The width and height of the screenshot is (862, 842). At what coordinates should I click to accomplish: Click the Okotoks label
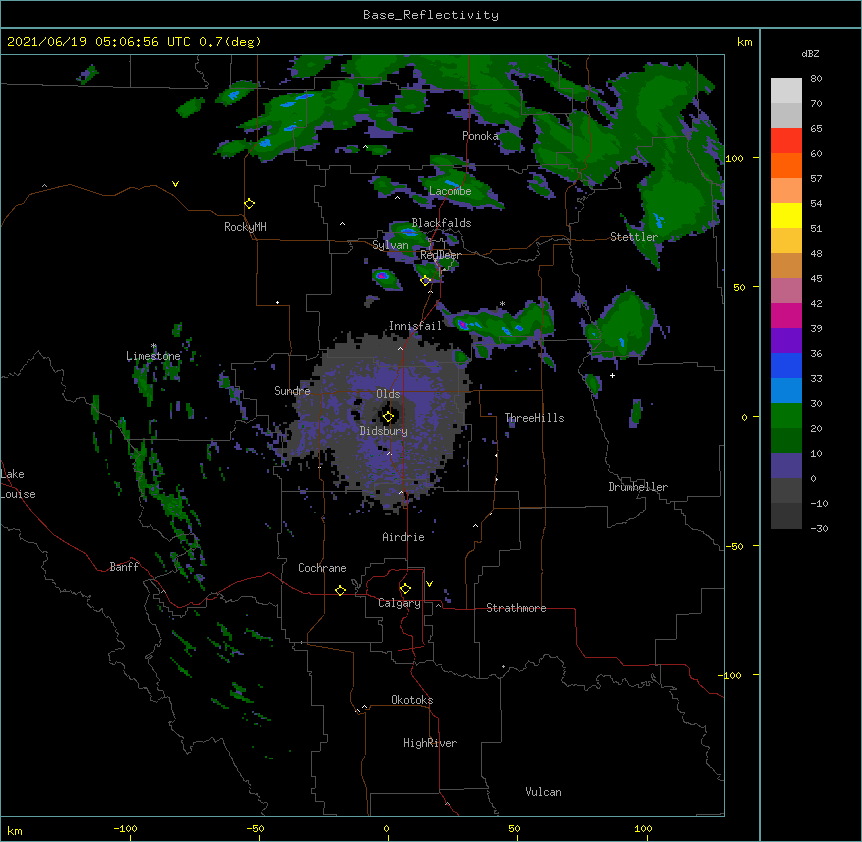pyautogui.click(x=412, y=700)
